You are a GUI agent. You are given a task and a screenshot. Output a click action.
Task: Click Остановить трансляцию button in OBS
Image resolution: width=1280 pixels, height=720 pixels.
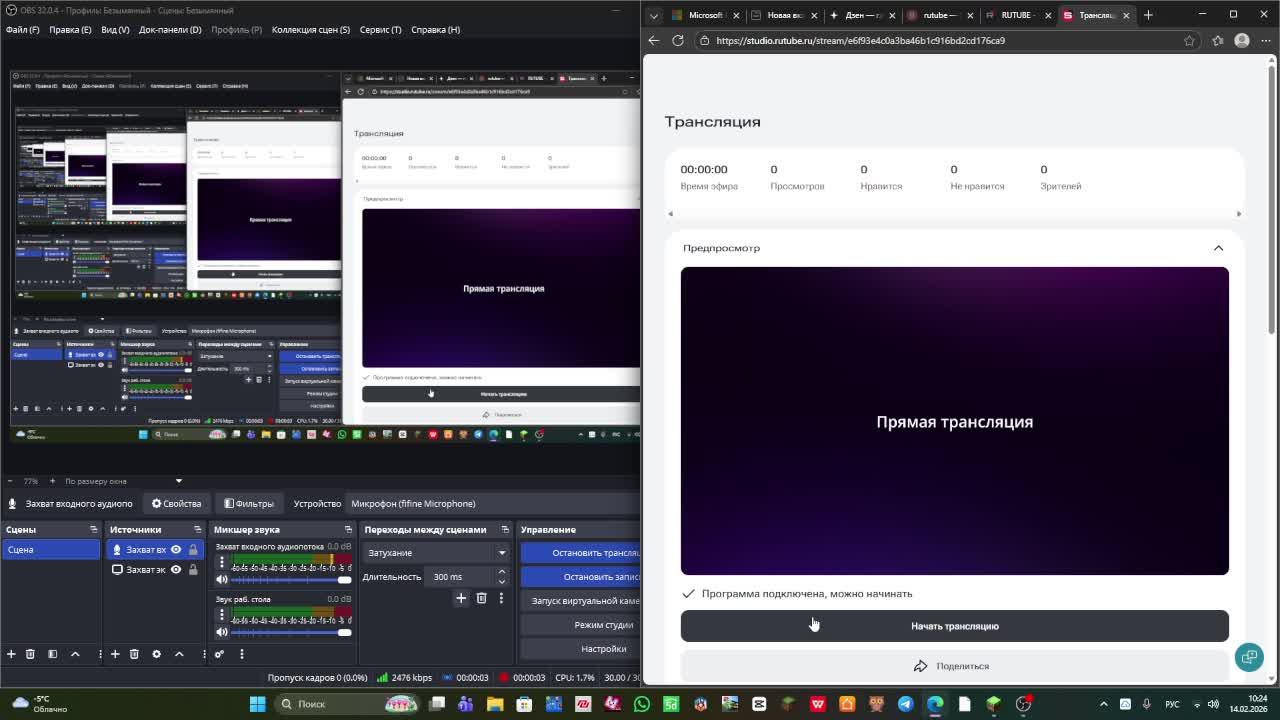[x=580, y=553]
